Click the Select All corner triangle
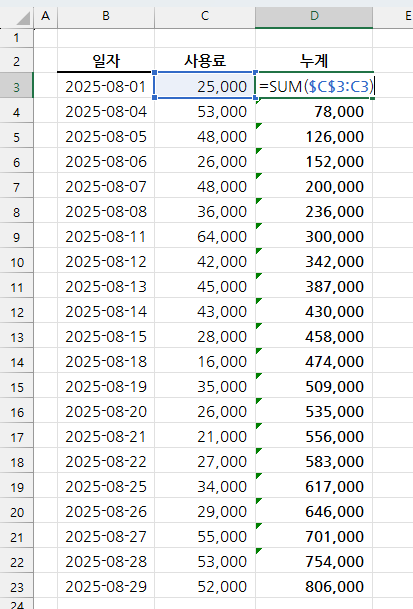This screenshot has height=609, width=413. 23,18
